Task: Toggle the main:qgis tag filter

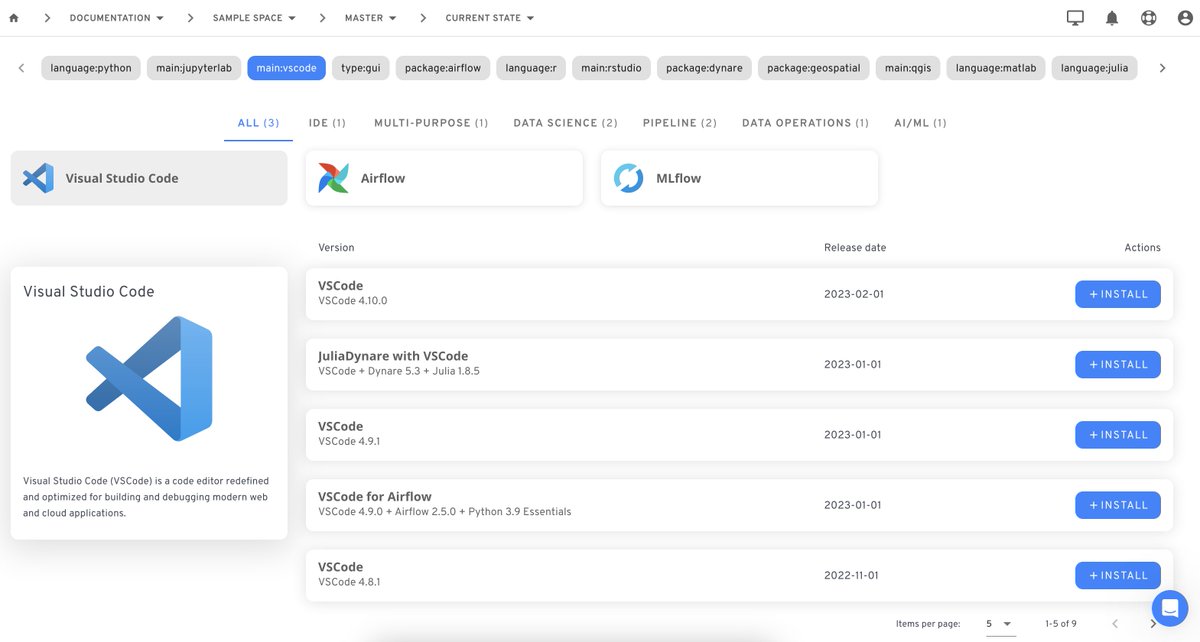Action: pos(908,68)
